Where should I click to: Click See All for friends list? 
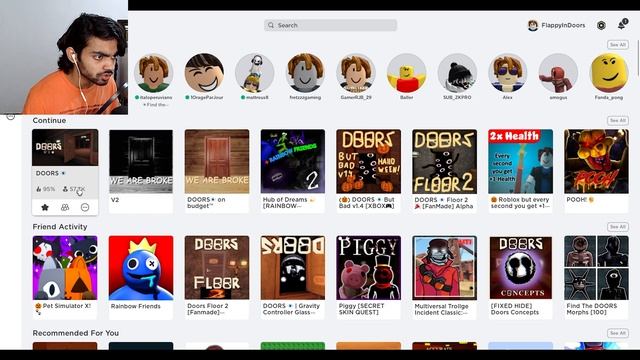click(618, 45)
